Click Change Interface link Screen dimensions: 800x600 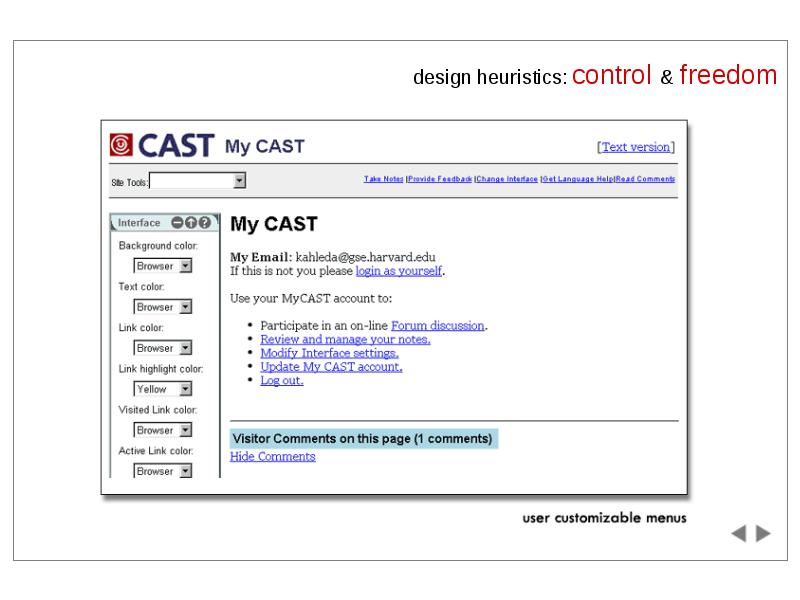coord(507,179)
